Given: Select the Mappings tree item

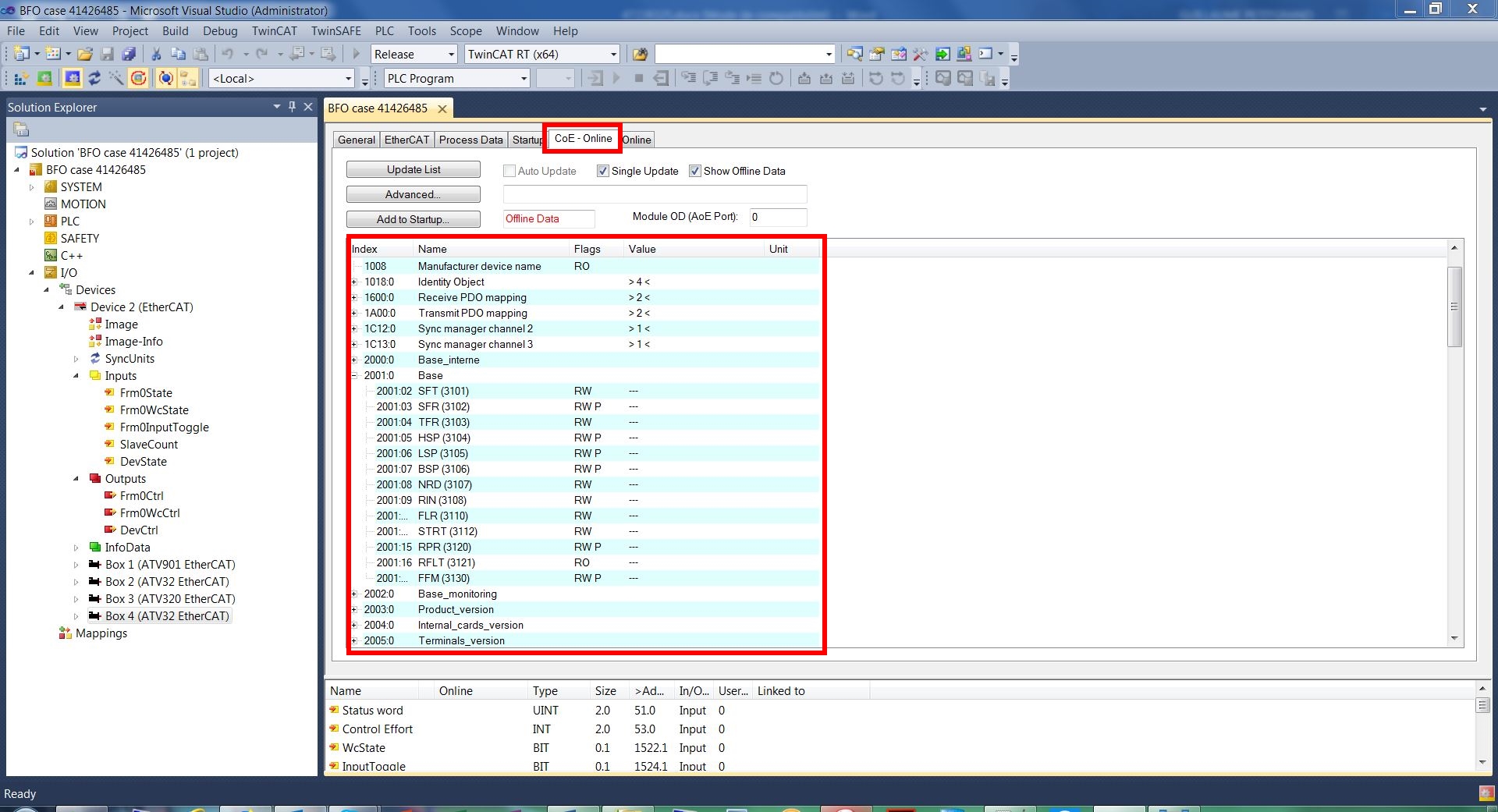Looking at the screenshot, I should [101, 633].
